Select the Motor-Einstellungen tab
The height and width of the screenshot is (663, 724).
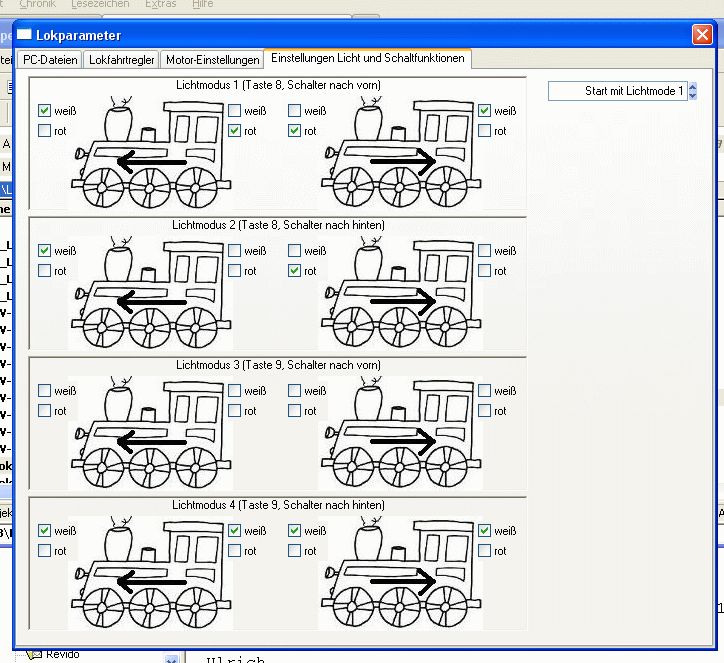pyautogui.click(x=212, y=60)
